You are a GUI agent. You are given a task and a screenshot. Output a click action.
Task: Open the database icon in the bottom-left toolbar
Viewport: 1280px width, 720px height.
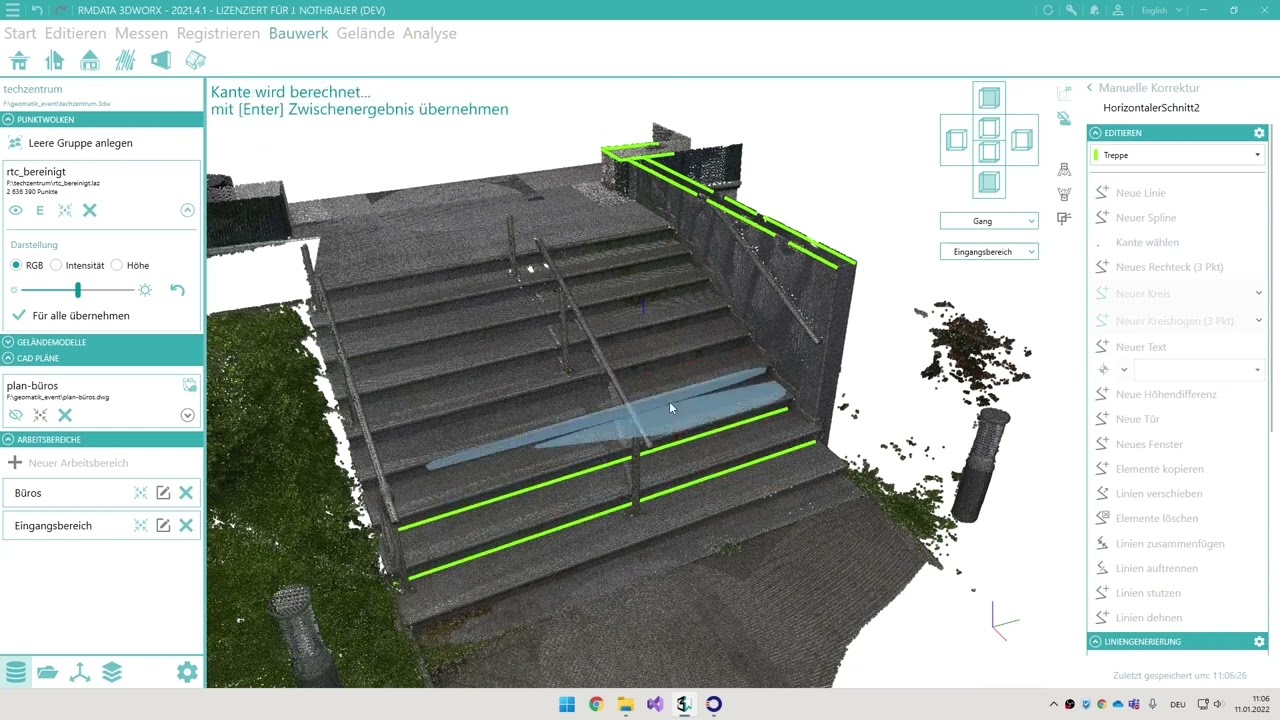16,672
